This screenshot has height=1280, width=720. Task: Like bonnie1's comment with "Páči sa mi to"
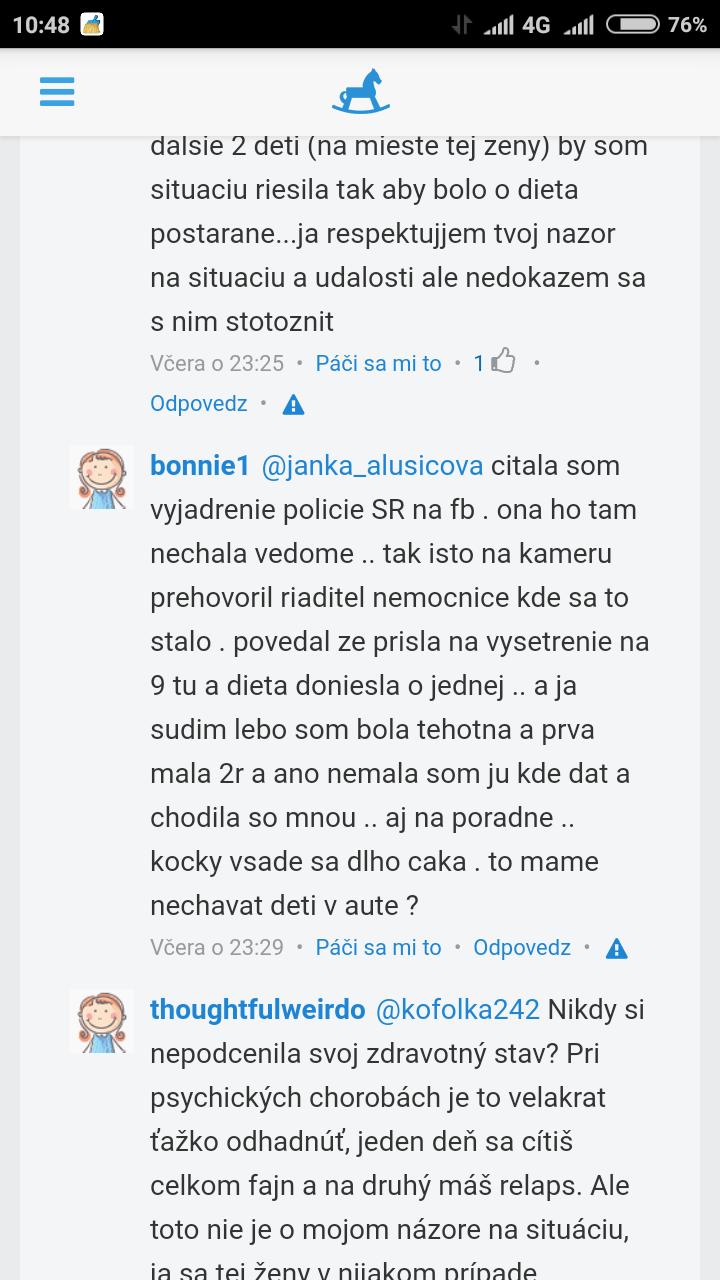pos(378,947)
